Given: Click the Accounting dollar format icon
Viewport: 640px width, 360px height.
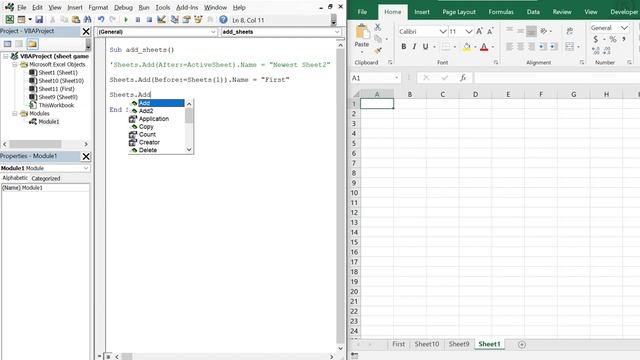Looking at the screenshot, I should [x=596, y=39].
